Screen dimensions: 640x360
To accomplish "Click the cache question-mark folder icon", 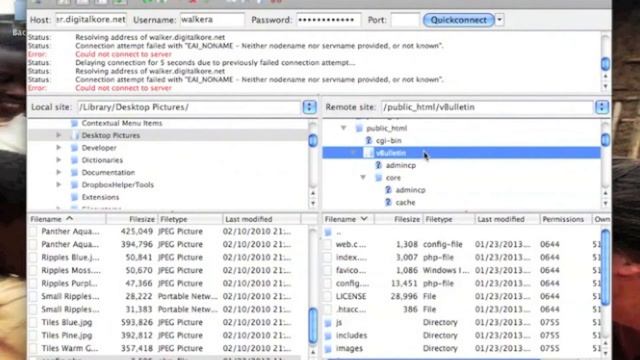I will point(388,202).
